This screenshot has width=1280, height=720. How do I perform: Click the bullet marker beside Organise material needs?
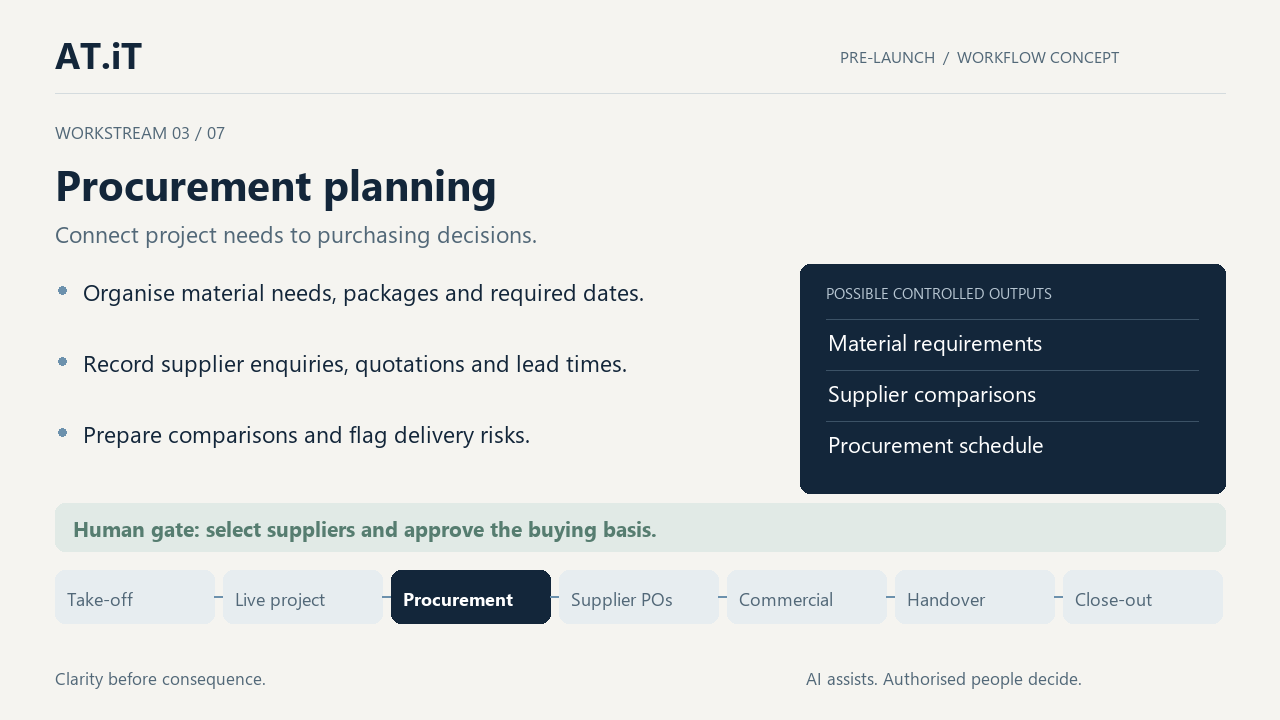click(x=63, y=291)
